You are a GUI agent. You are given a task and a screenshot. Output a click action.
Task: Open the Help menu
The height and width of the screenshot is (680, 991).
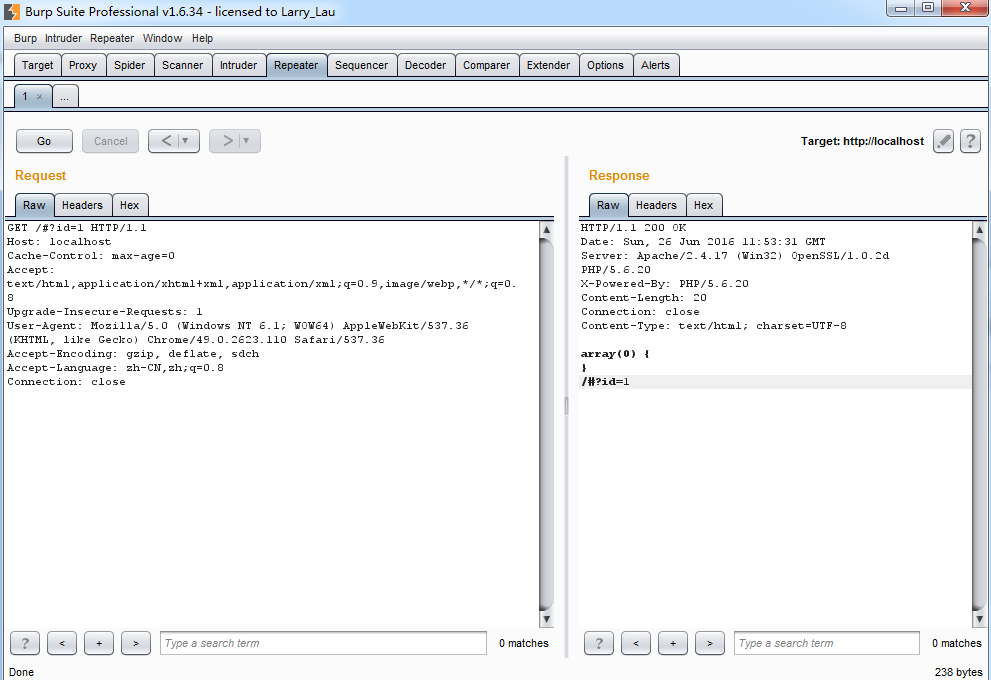pyautogui.click(x=202, y=38)
